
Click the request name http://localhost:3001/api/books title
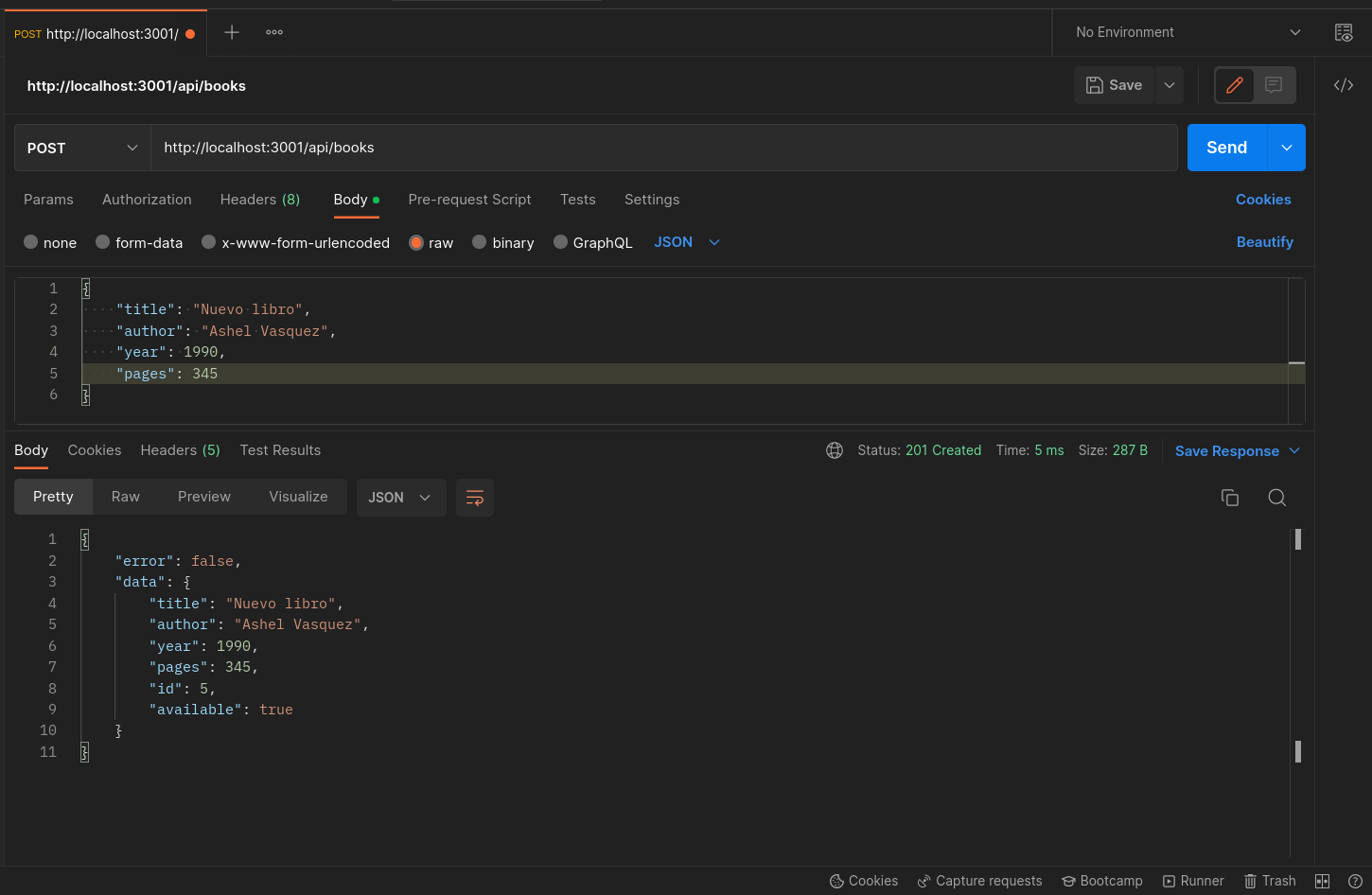click(x=136, y=86)
